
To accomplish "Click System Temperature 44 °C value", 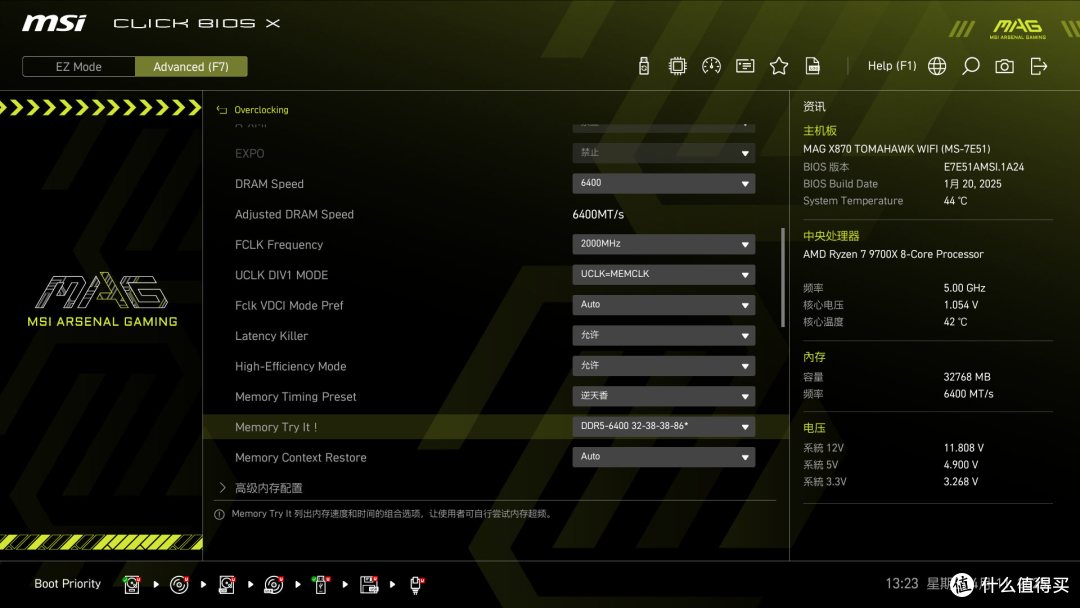I will coord(955,201).
